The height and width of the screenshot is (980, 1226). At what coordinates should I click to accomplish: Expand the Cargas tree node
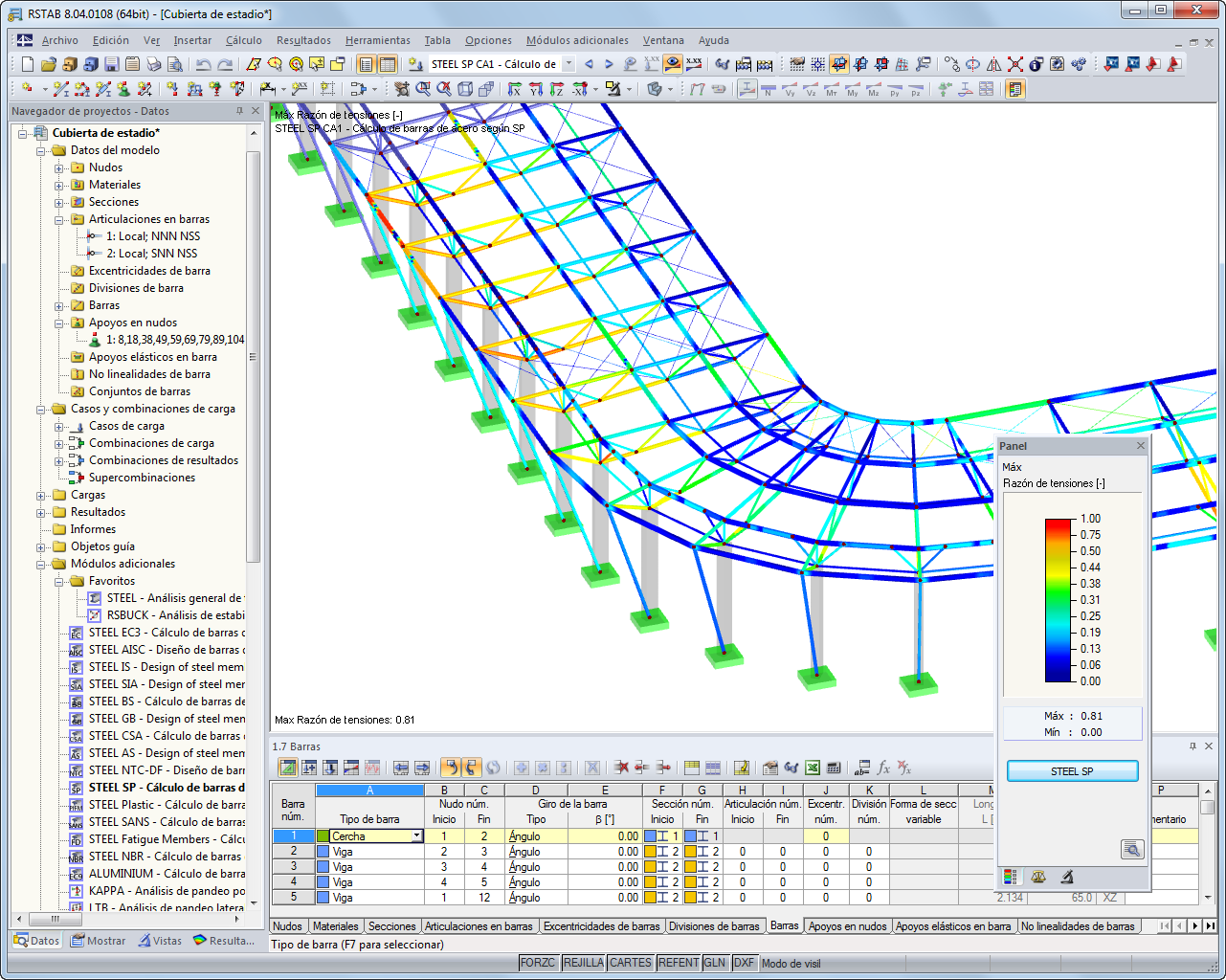[40, 495]
